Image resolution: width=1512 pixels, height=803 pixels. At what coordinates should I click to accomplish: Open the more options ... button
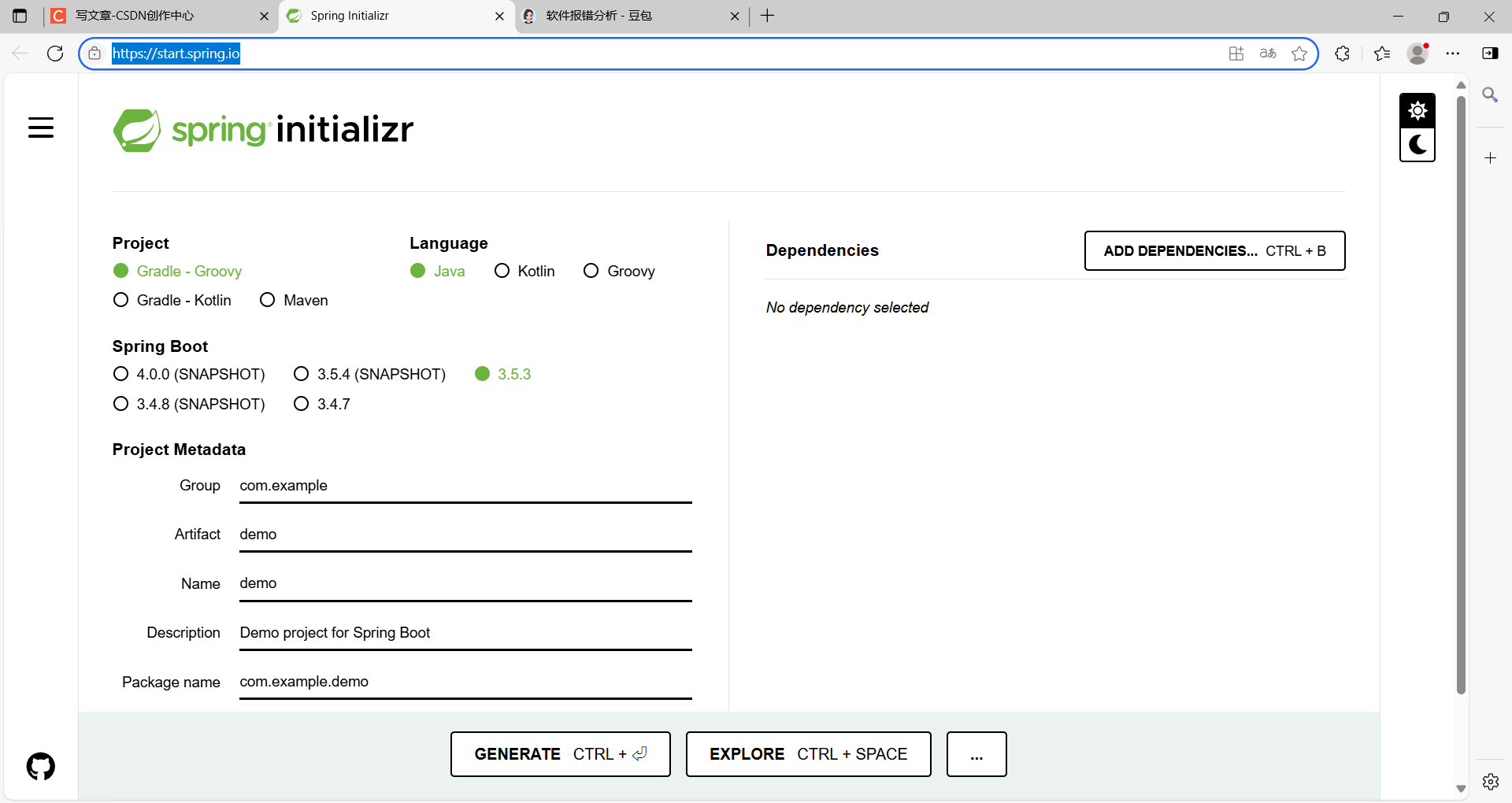pyautogui.click(x=976, y=754)
